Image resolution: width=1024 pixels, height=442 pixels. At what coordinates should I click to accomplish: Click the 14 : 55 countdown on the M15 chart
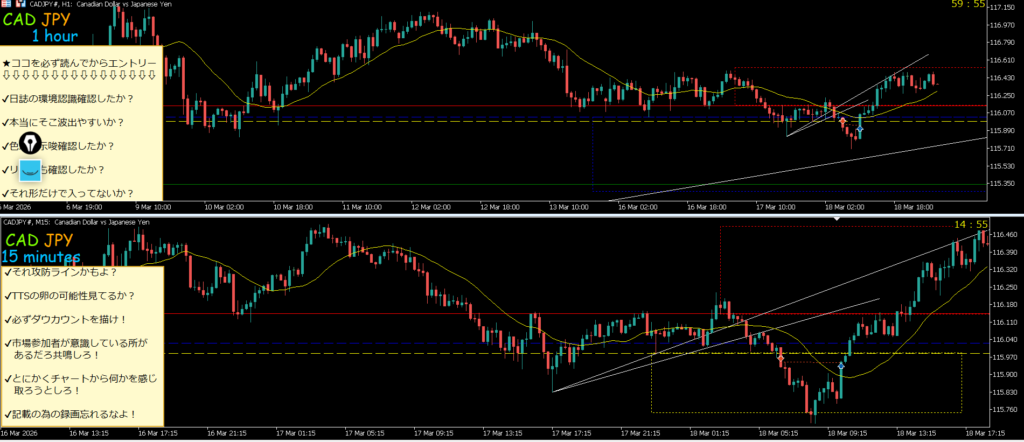pos(971,224)
